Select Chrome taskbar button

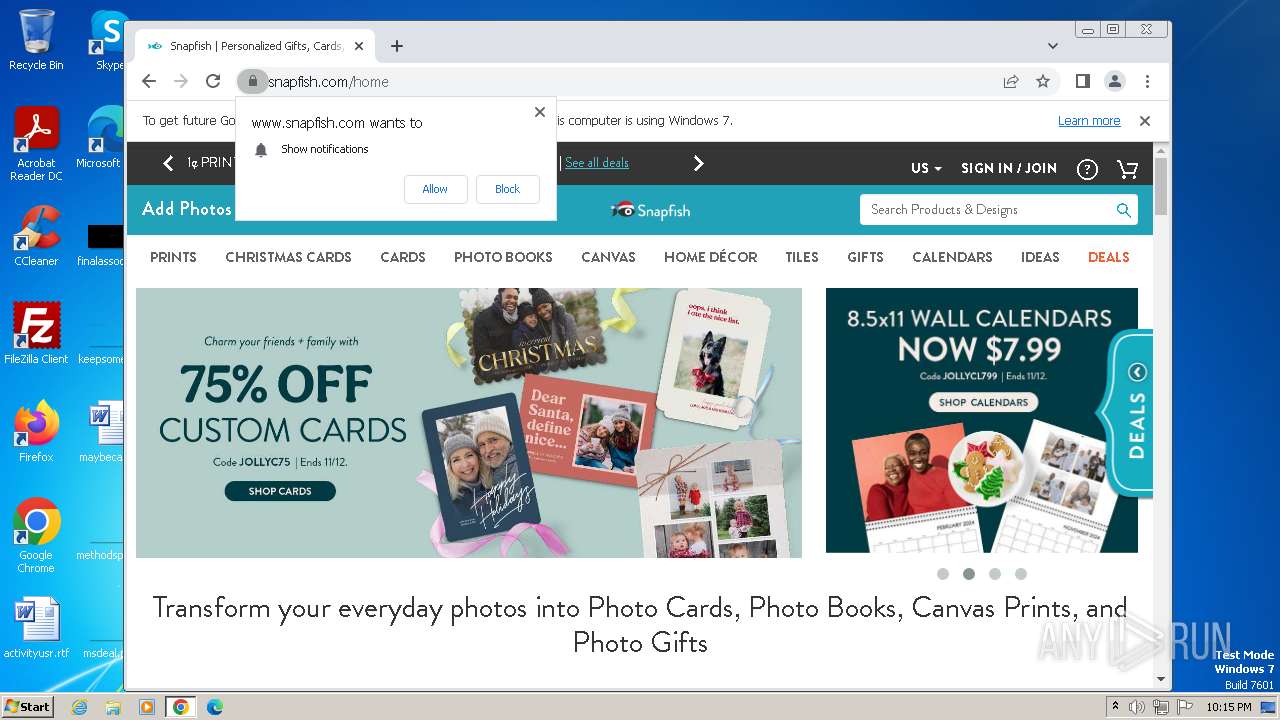coord(180,707)
